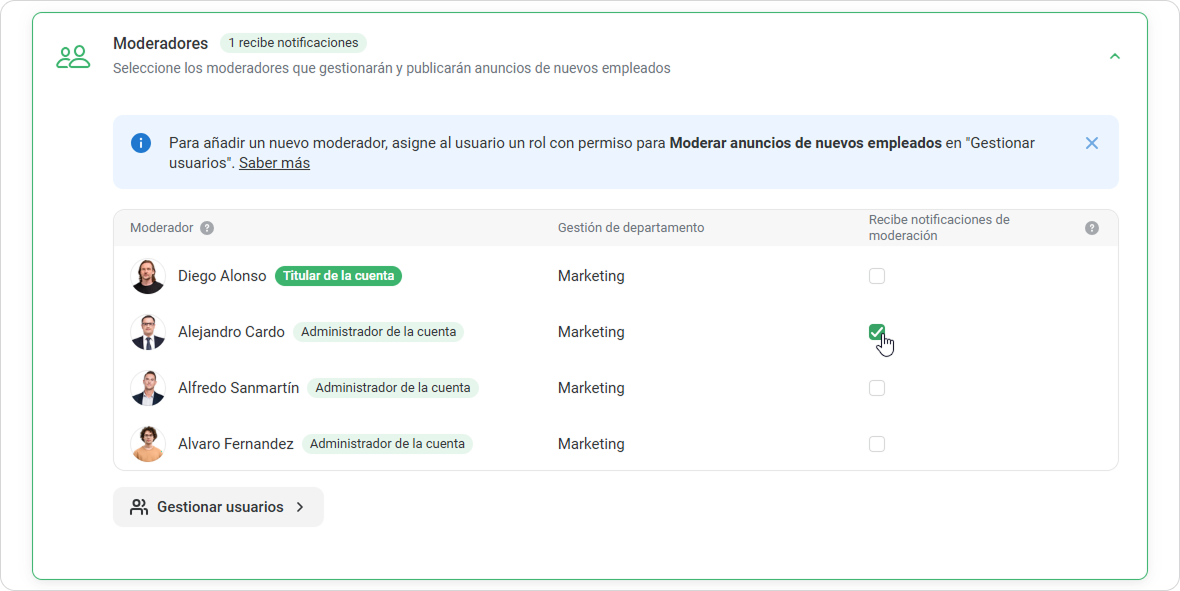Click Diego Alonso's avatar
Image resolution: width=1180 pixels, height=591 pixels.
pos(148,276)
